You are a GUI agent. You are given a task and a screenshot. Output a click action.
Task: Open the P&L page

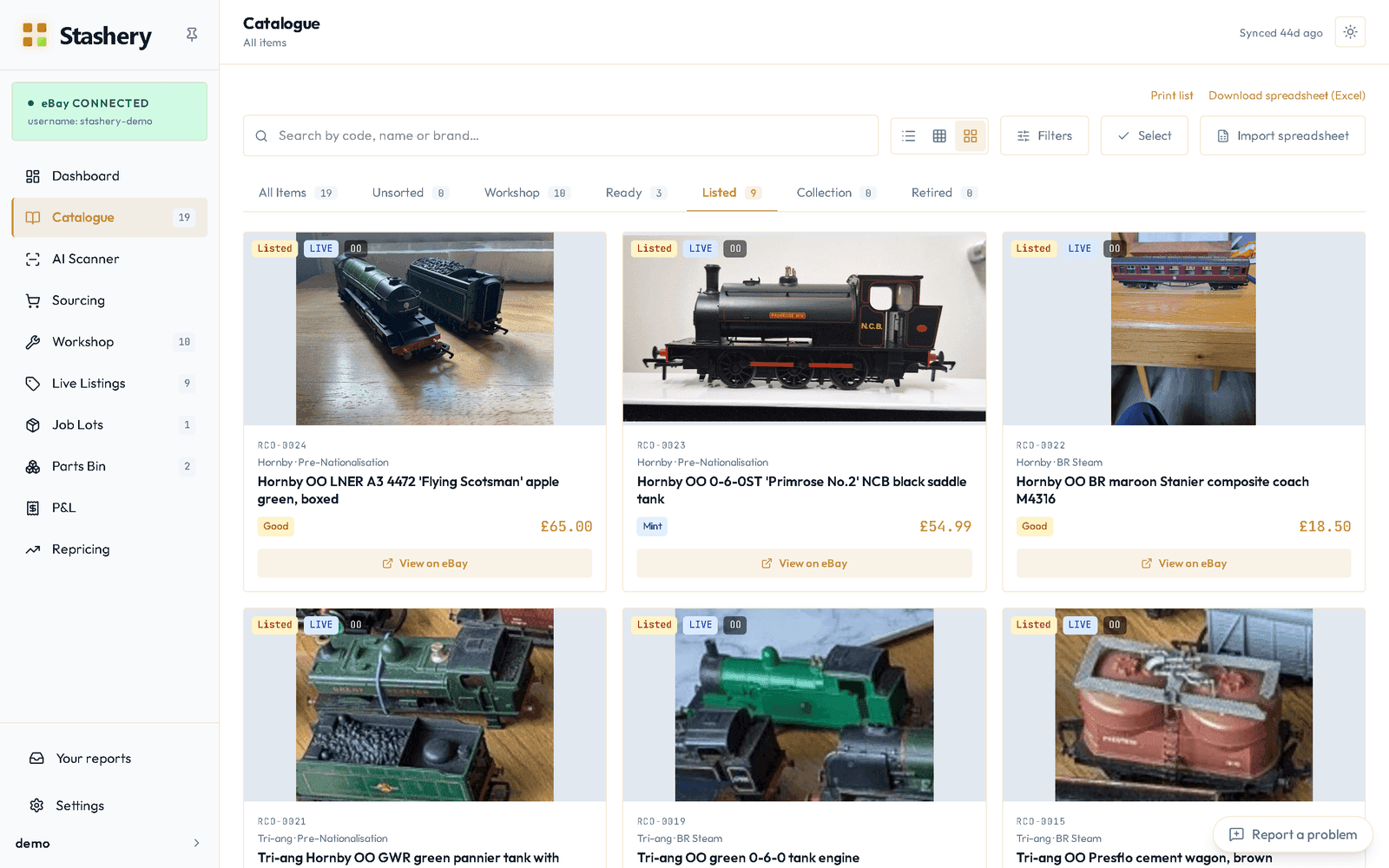(109, 508)
